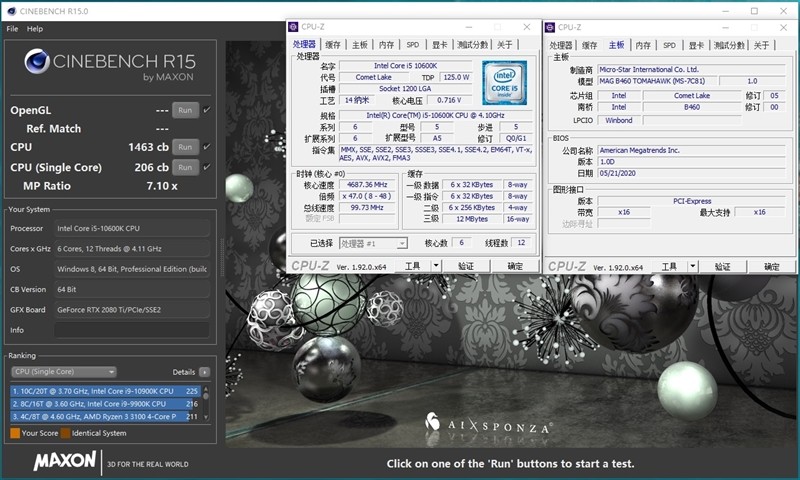
Task: Open the 处理器 #1 selection dropdown
Action: coord(373,243)
